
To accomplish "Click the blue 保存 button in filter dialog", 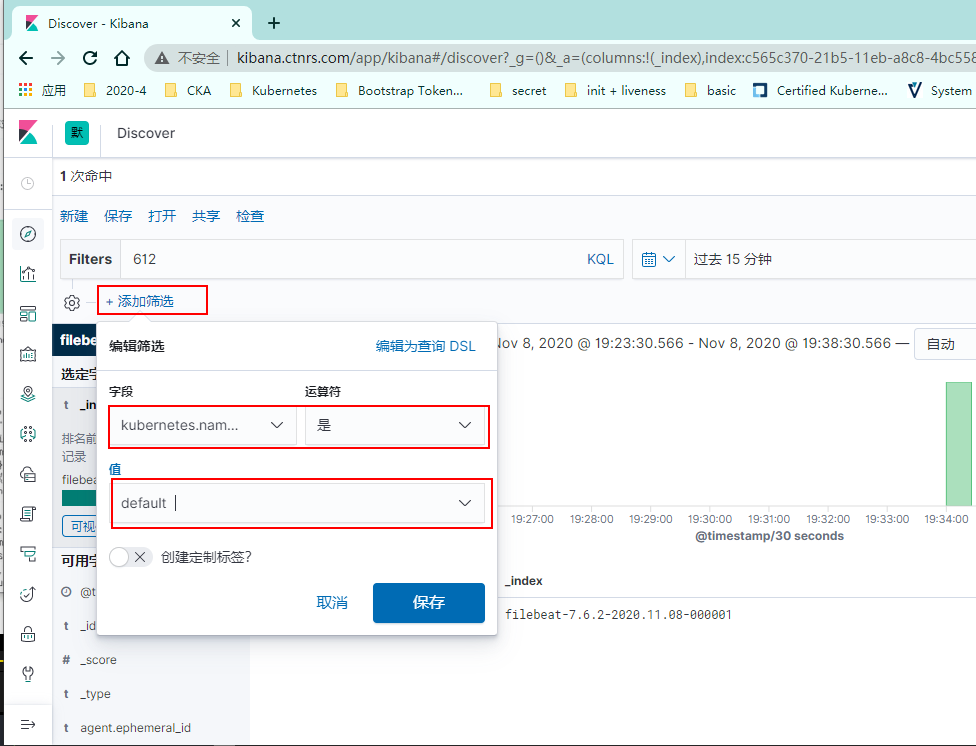I will point(429,603).
